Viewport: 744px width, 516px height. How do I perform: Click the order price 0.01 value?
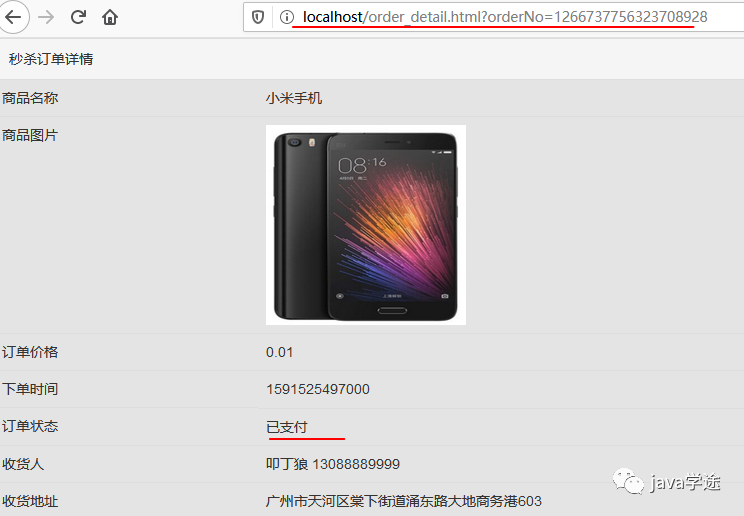pyautogui.click(x=279, y=352)
